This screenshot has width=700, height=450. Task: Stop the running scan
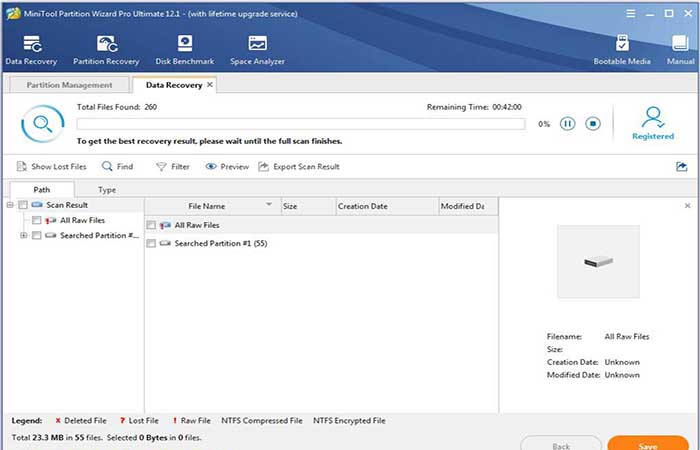click(593, 124)
